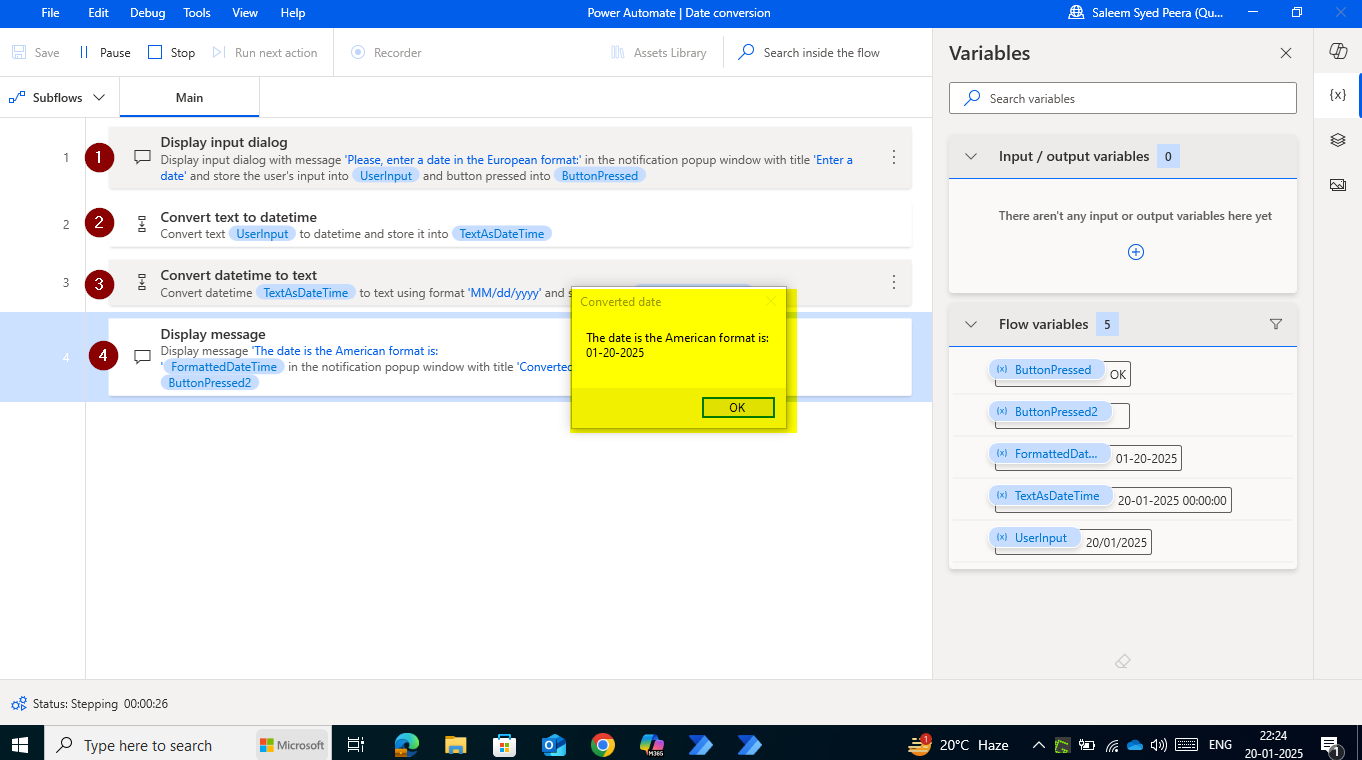Click OK in Converted date popup
1362x760 pixels.
738,407
